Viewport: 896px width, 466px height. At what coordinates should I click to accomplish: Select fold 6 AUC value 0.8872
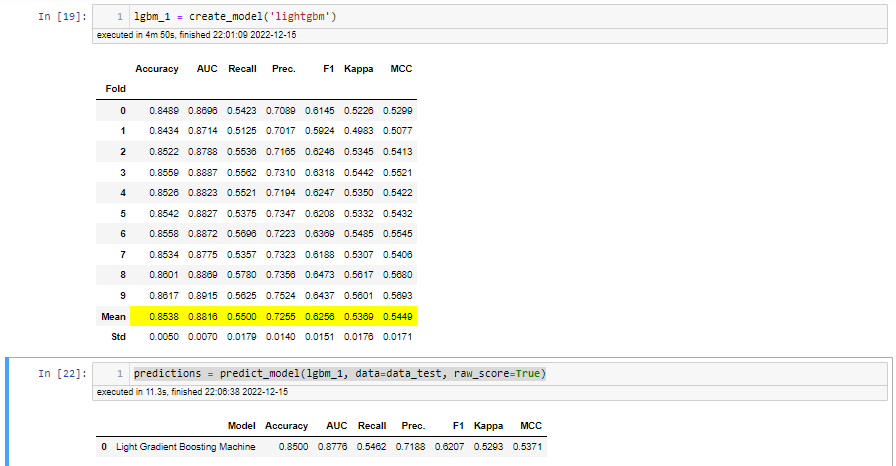pos(203,234)
